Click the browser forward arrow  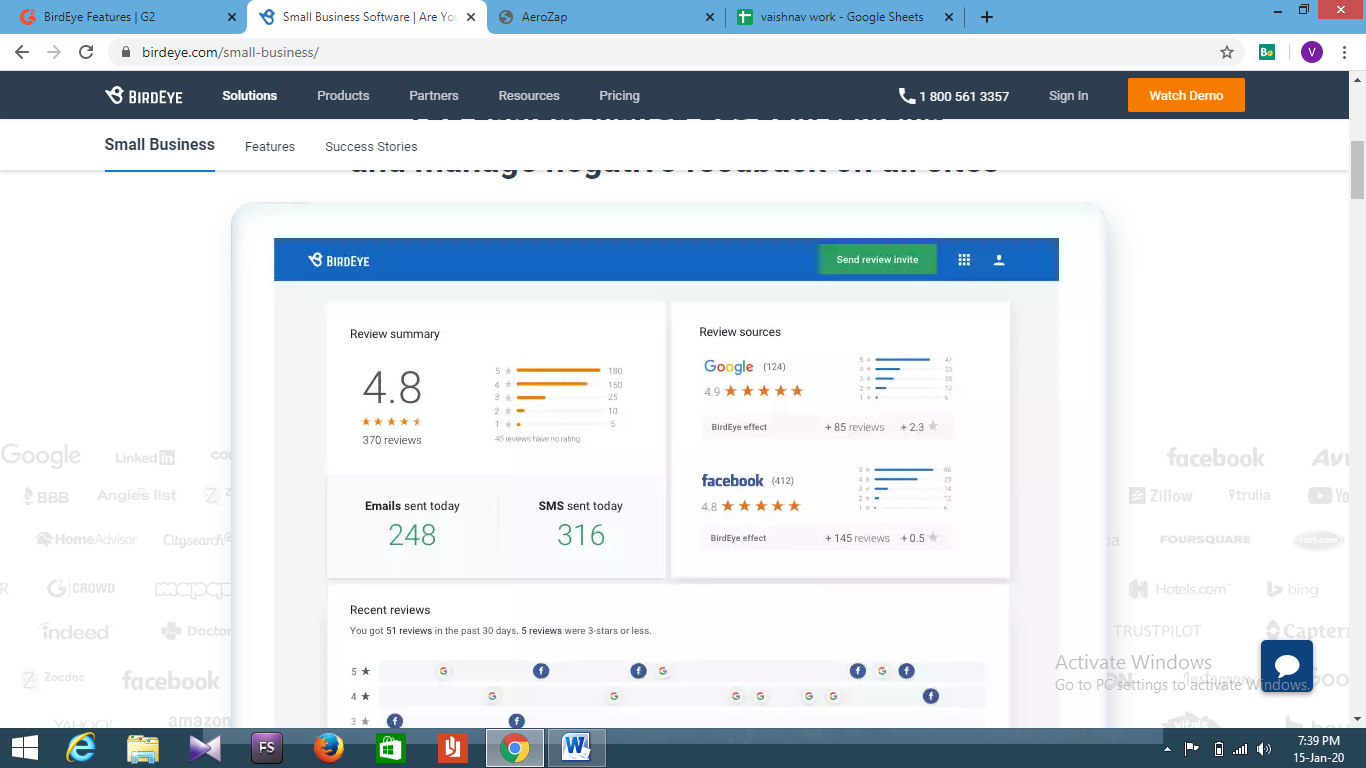click(54, 52)
